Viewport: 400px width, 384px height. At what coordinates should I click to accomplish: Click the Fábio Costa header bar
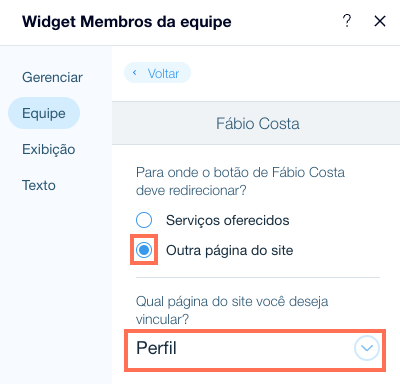tap(256, 123)
